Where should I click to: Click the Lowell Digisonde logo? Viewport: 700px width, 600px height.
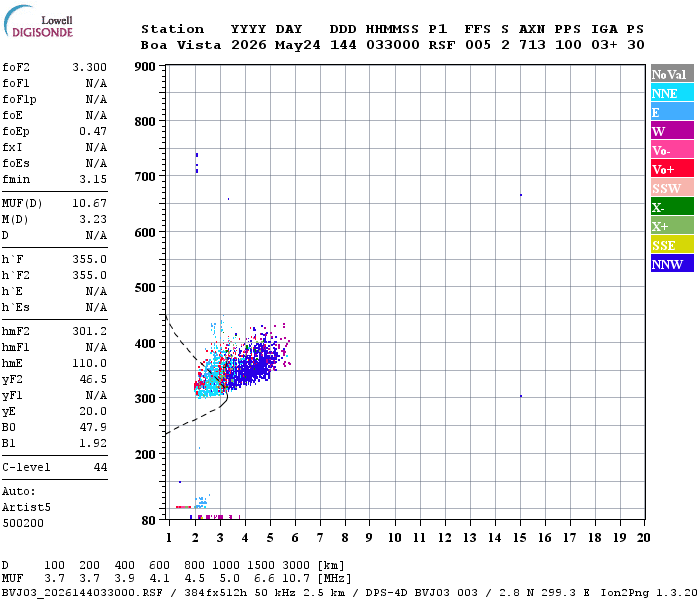(38, 21)
